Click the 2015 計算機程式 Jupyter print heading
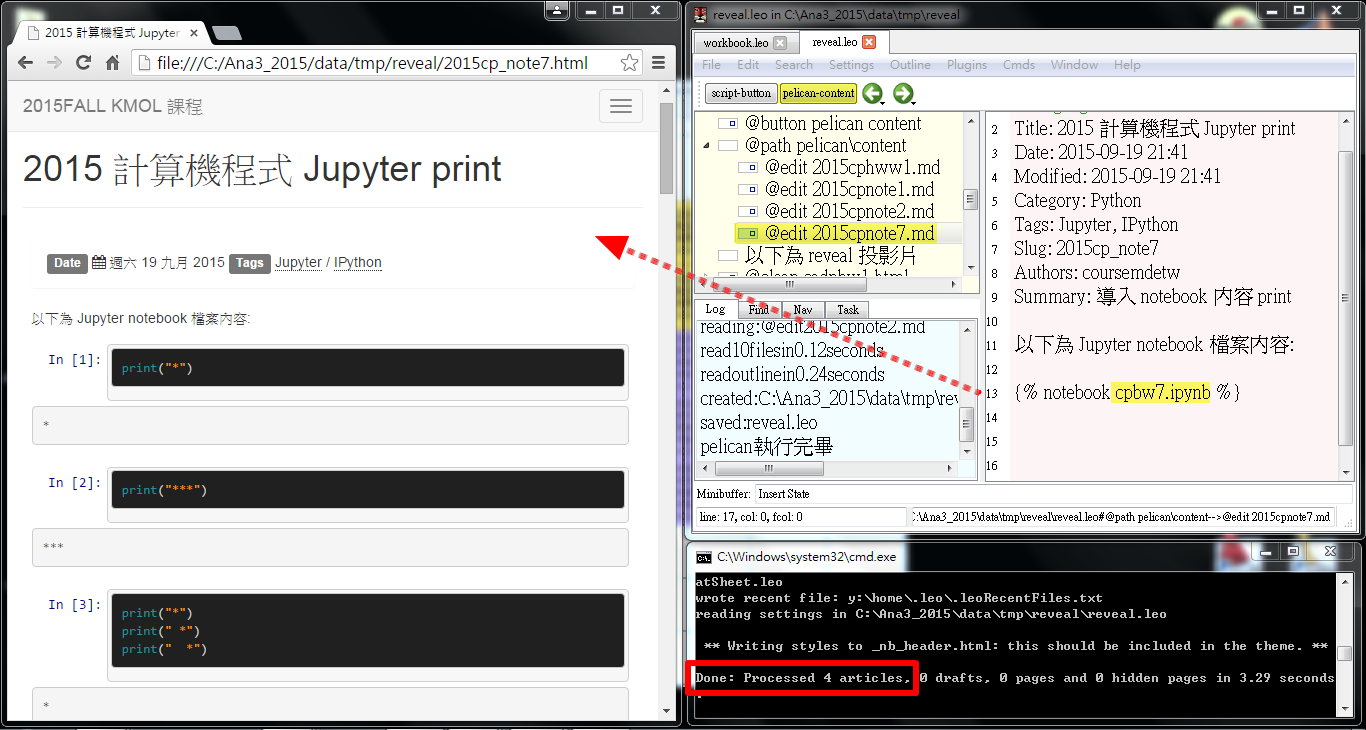 (262, 169)
